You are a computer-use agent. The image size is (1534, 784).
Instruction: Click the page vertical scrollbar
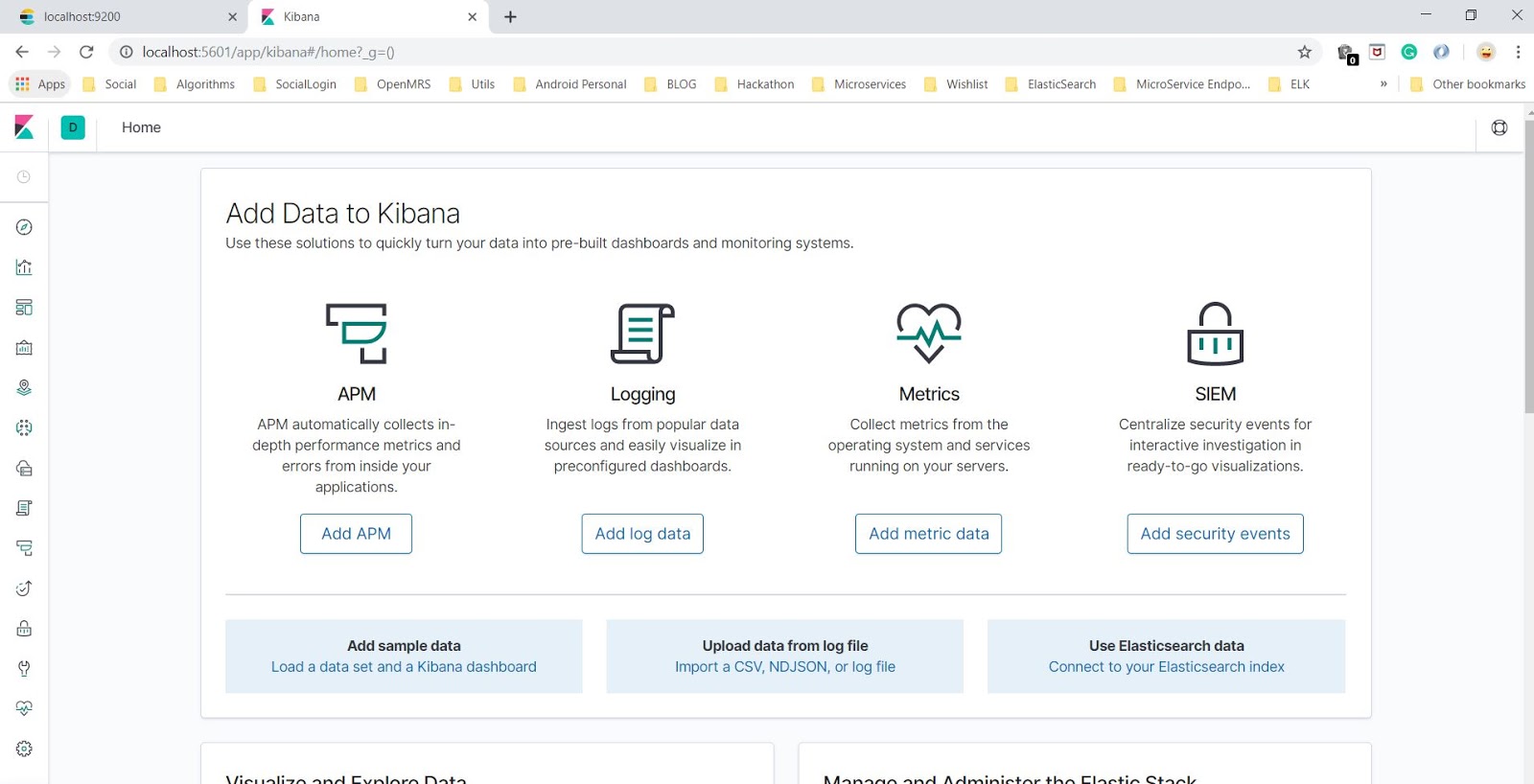pos(1528,266)
